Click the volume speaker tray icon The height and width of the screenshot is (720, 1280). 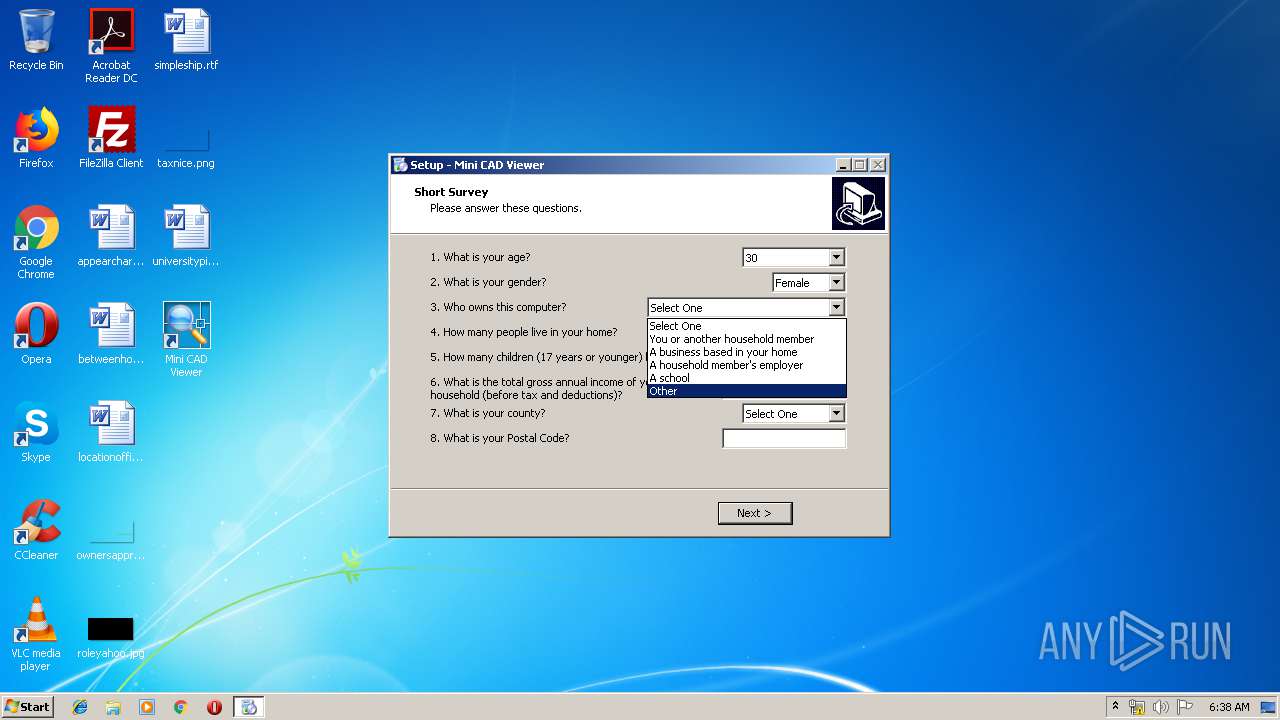[1161, 707]
